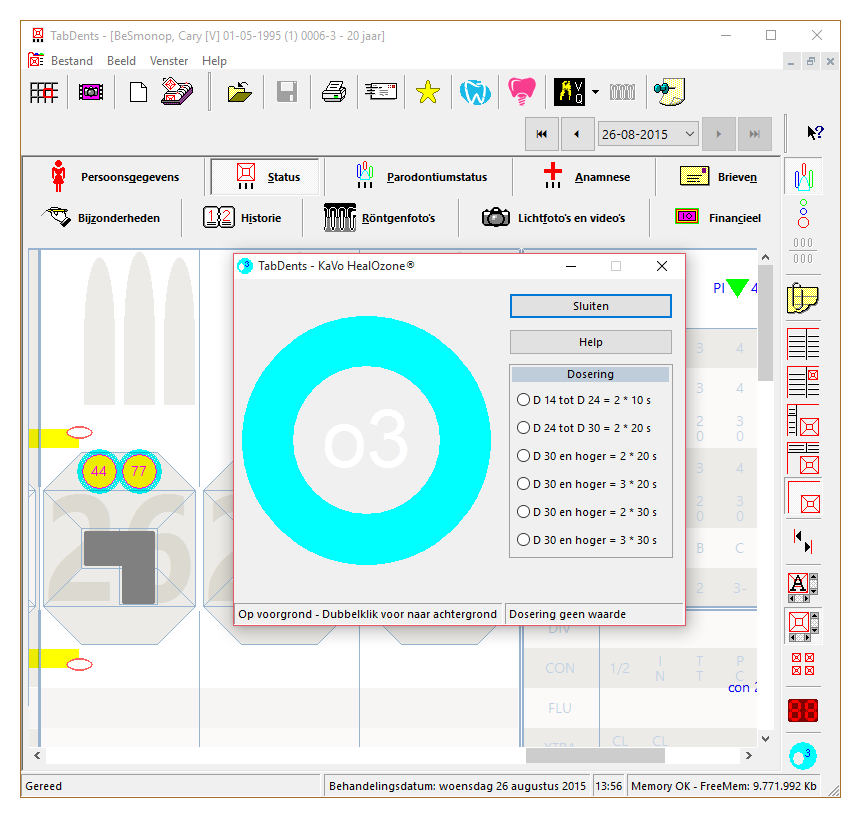The image size is (861, 818).
Task: Click the gray teeth row toolbar icon
Action: [x=622, y=92]
